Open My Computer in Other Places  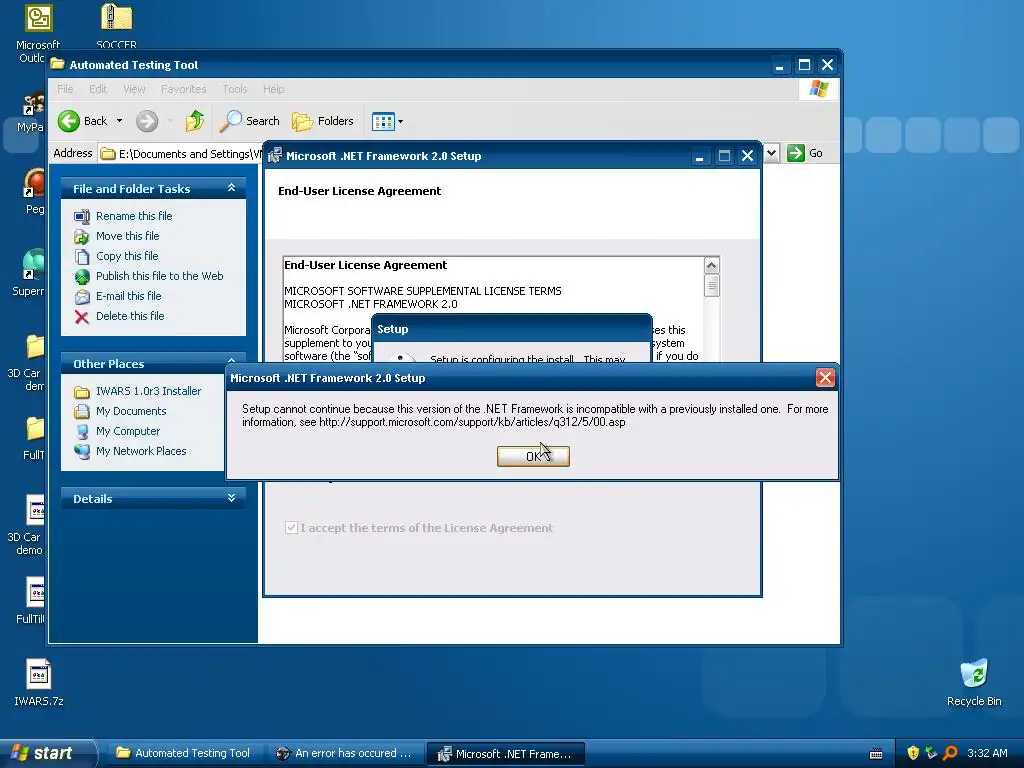click(x=127, y=431)
